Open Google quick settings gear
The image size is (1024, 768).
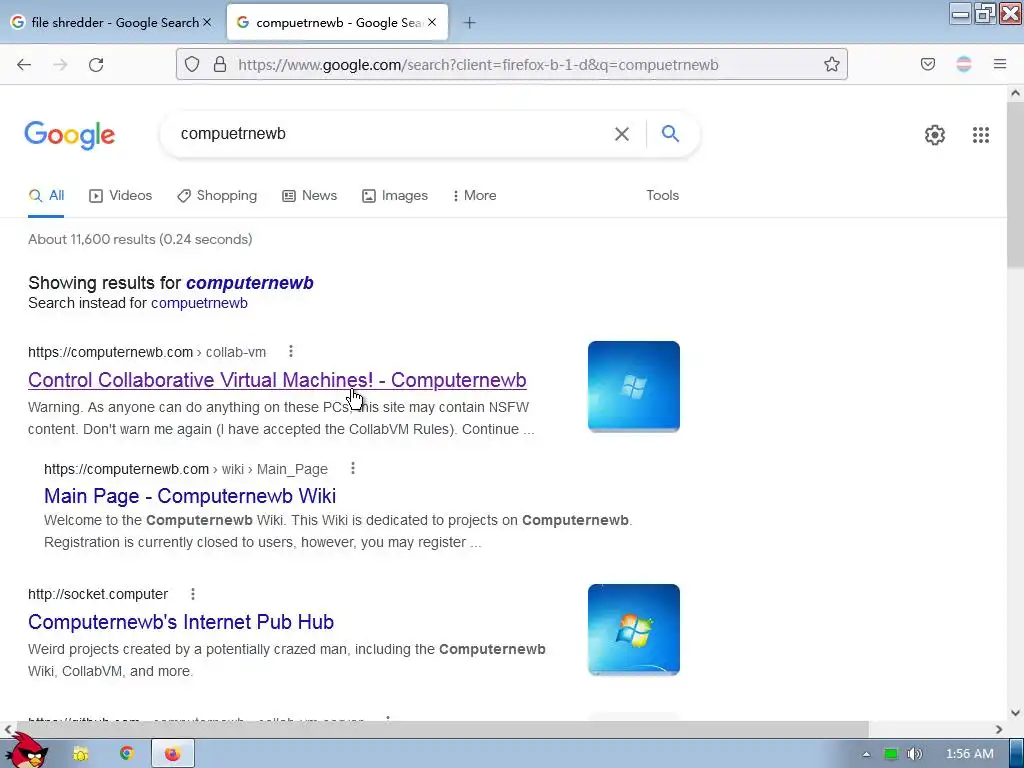coord(935,135)
